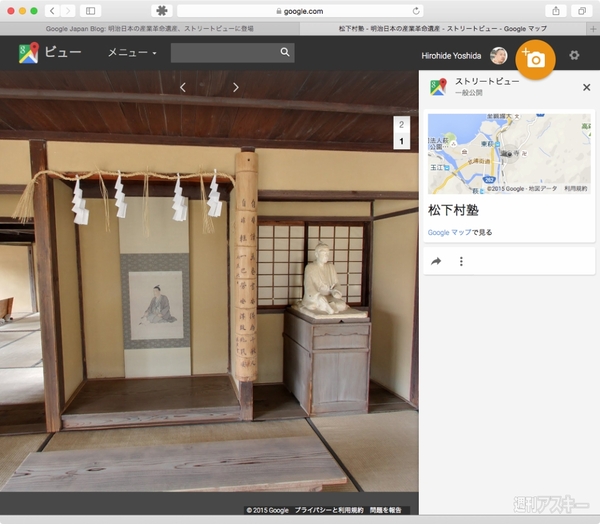600x524 pixels.
Task: Click the 一般公開 visibility label
Action: click(469, 93)
